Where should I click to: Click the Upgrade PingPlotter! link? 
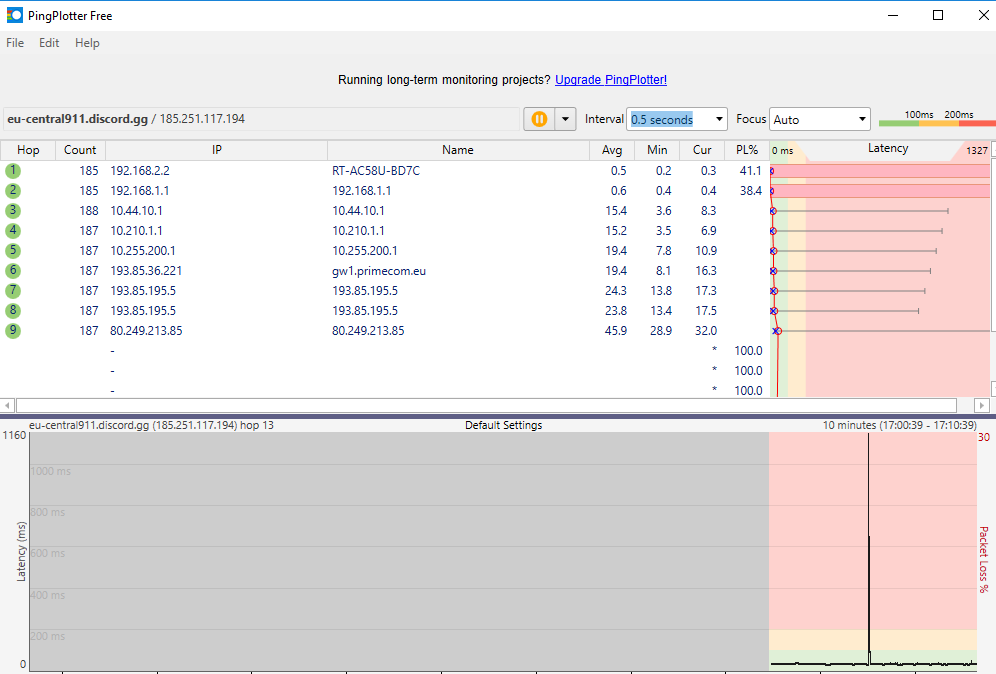[x=610, y=80]
